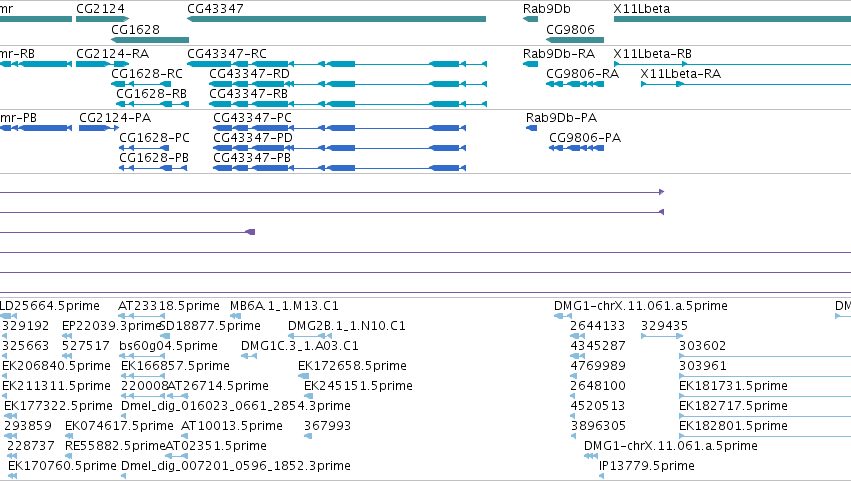Screen dimensions: 851x481
Task: Select the 2644133 feature label
Action: coord(598,326)
